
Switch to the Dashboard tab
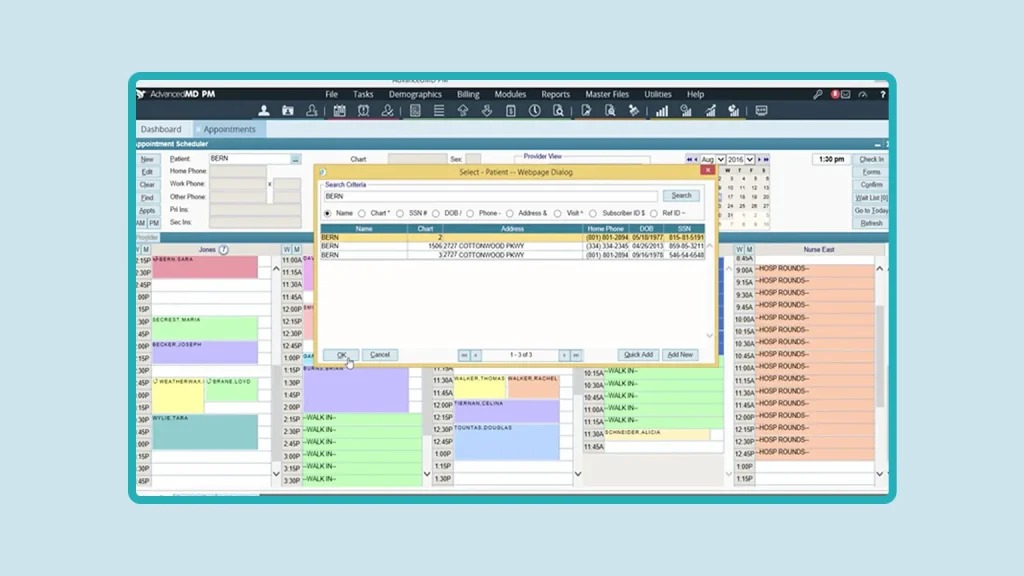tap(161, 129)
